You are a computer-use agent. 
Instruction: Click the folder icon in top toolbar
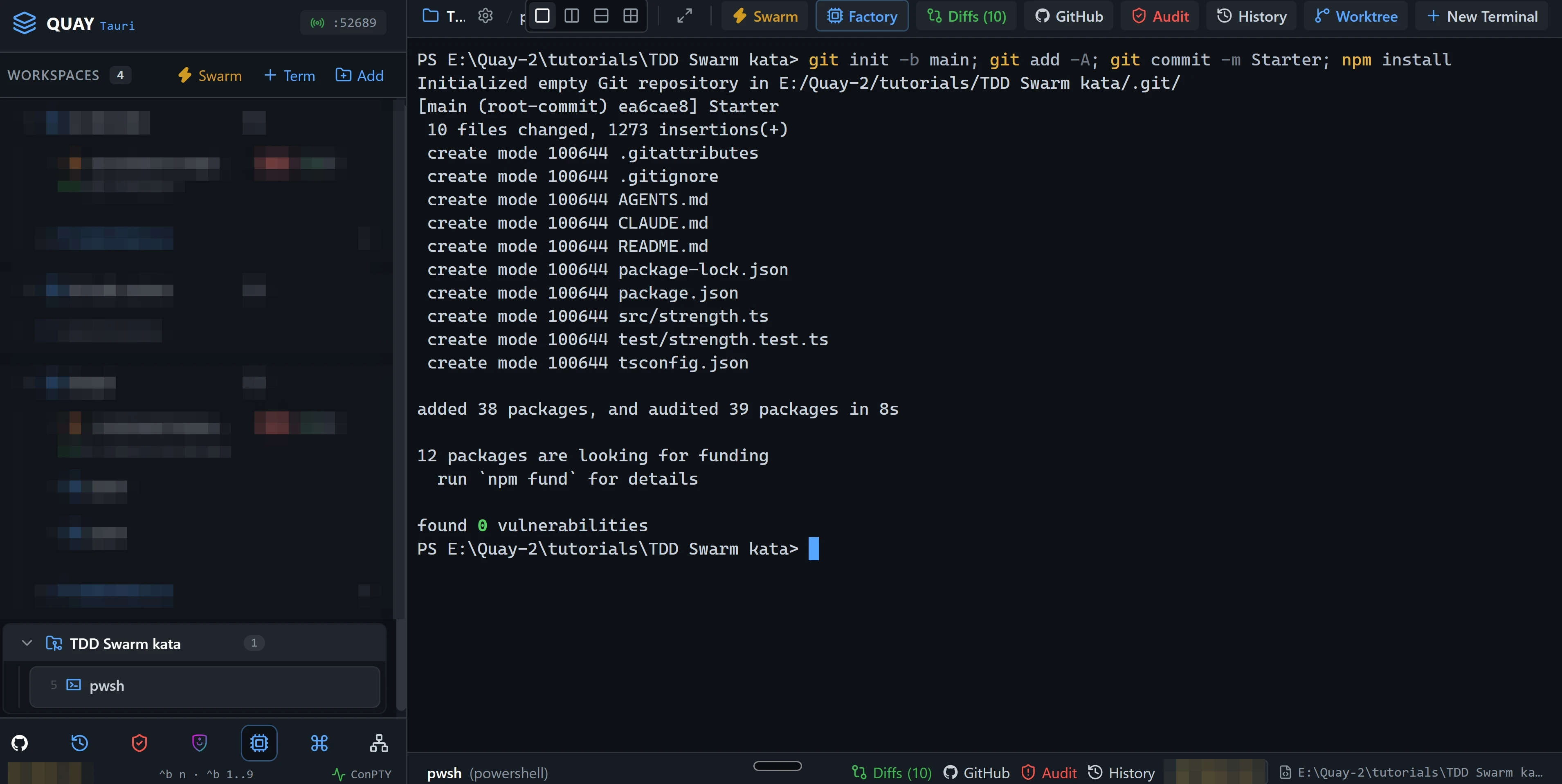tap(431, 16)
